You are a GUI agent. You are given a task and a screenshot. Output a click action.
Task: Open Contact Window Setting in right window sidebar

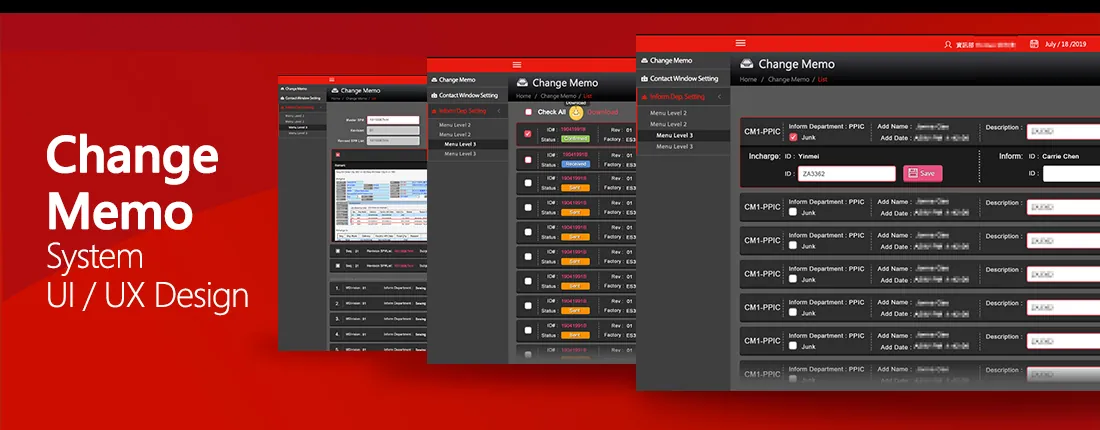679,79
